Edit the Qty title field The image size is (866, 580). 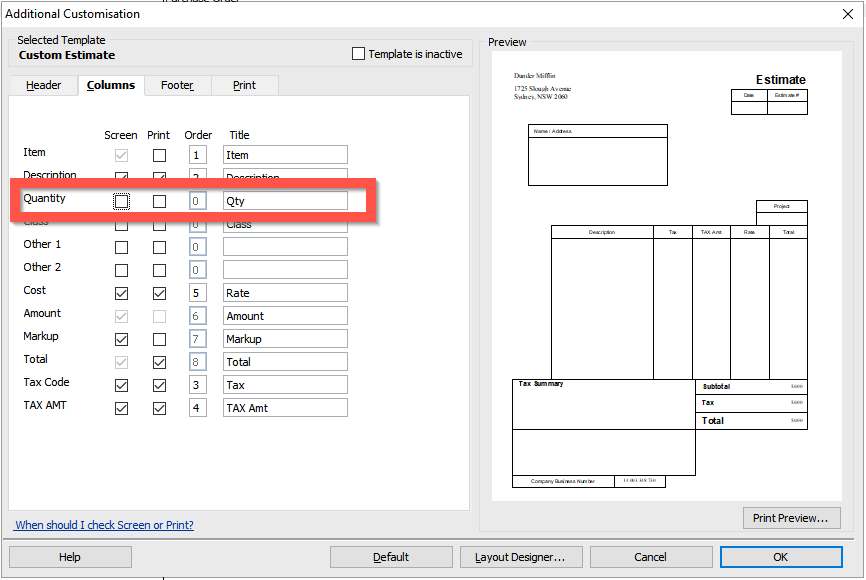pyautogui.click(x=285, y=201)
